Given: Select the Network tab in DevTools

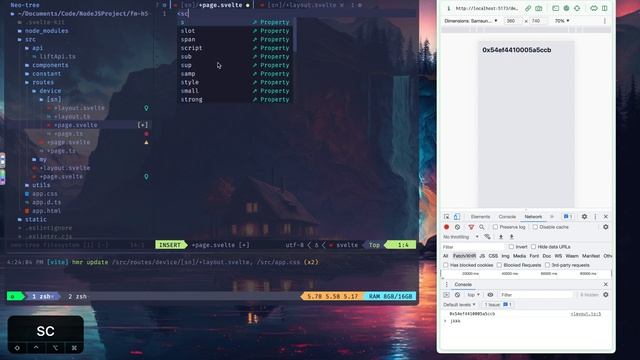Looking at the screenshot, I should tap(533, 217).
